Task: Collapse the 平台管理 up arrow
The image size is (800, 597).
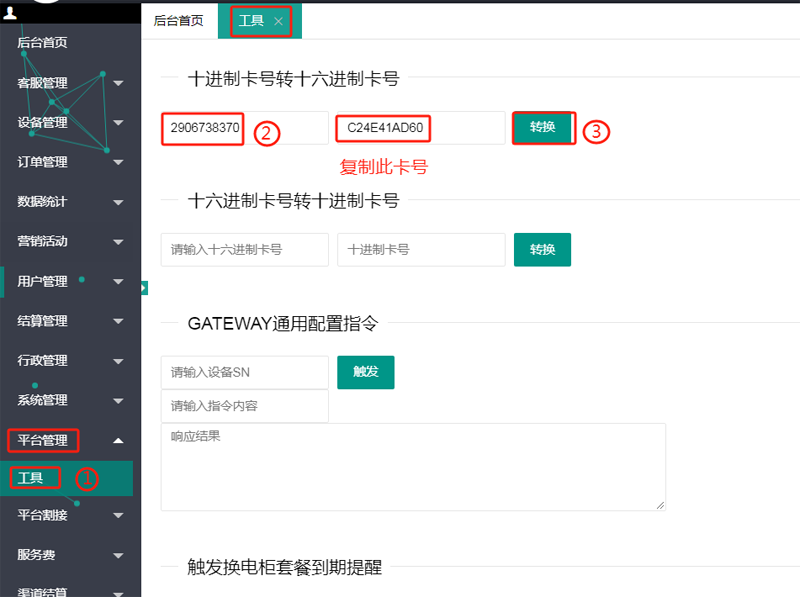Action: [x=118, y=440]
